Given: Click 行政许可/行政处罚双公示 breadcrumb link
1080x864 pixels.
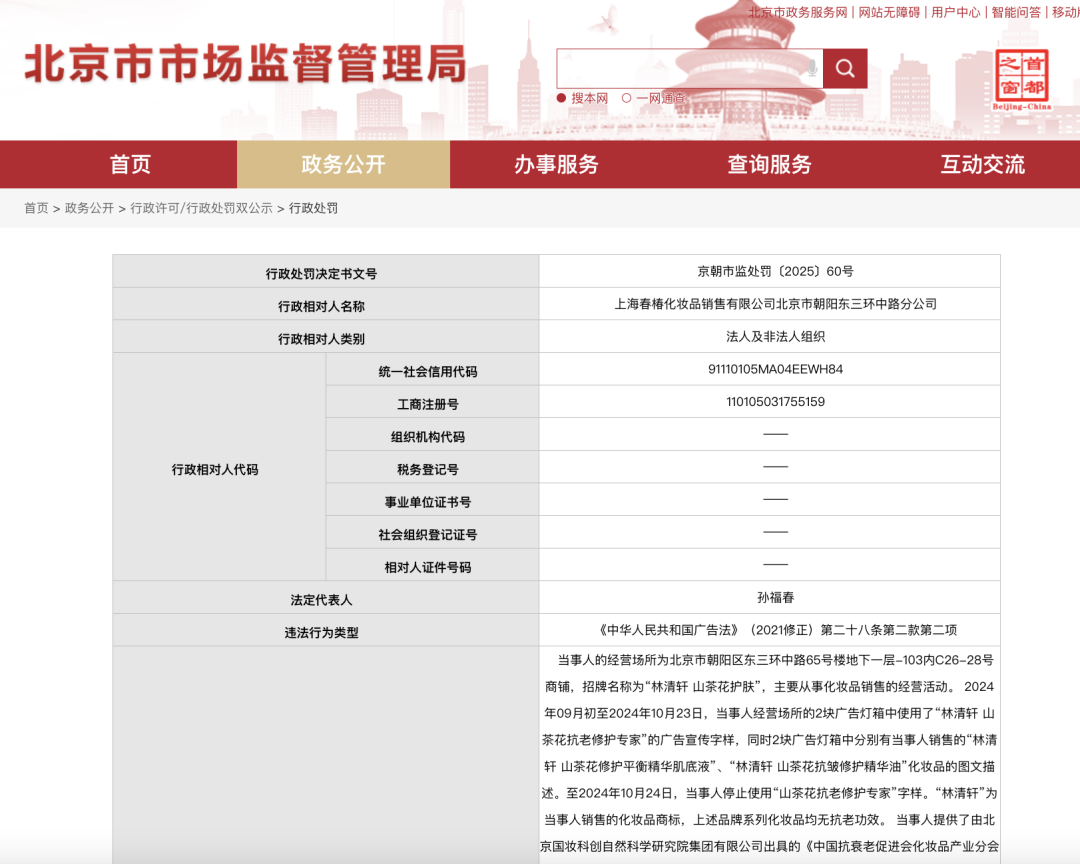Looking at the screenshot, I should point(201,208).
